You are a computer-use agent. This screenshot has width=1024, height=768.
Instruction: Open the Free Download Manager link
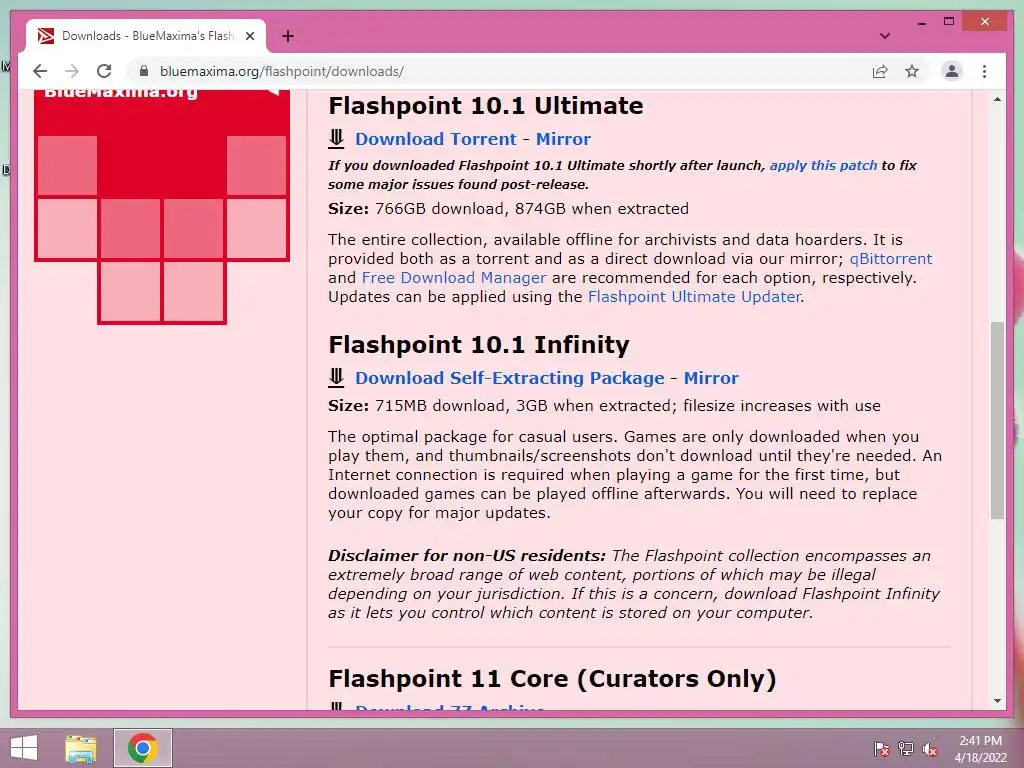click(454, 278)
